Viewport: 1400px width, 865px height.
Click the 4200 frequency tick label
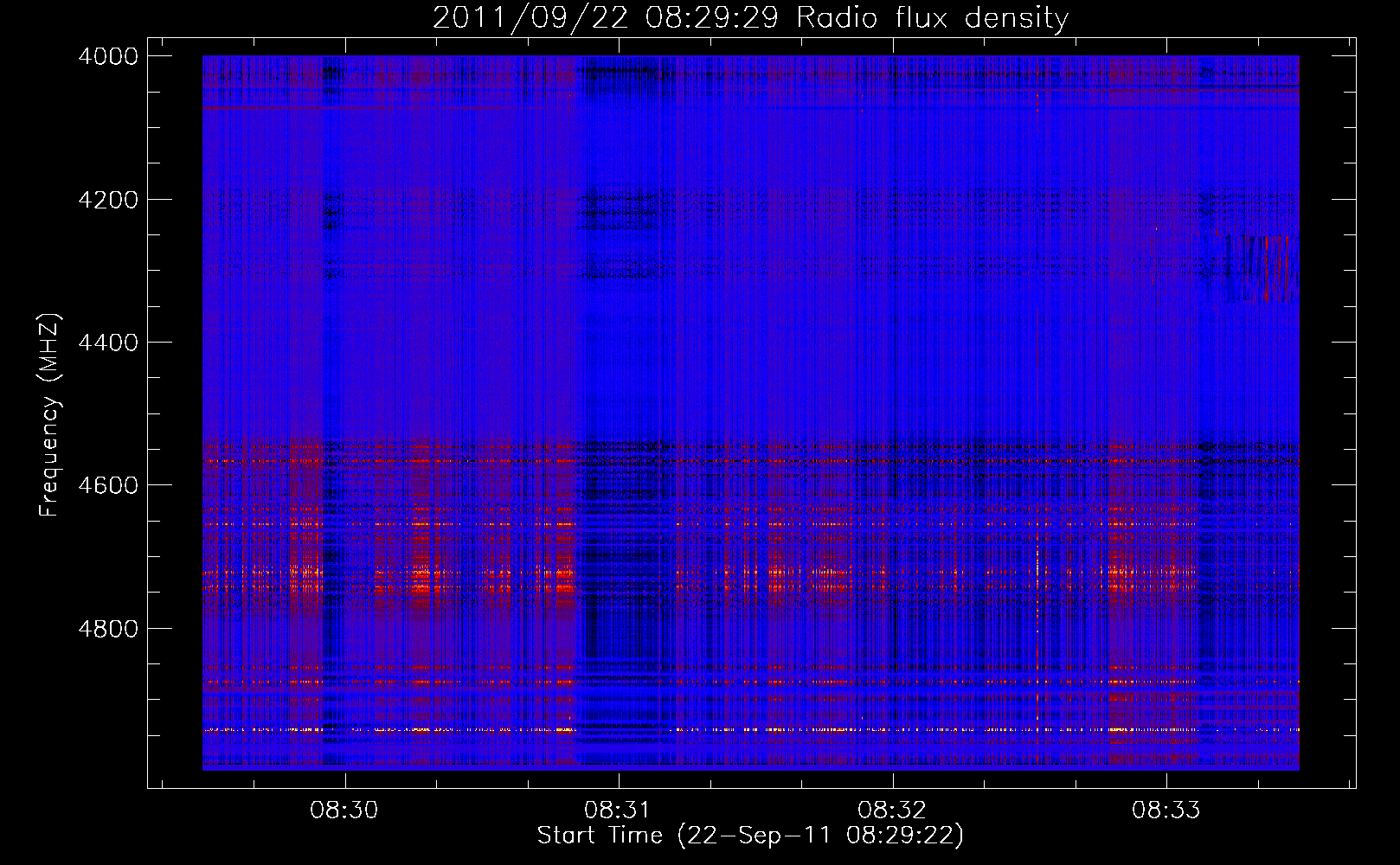click(x=108, y=200)
